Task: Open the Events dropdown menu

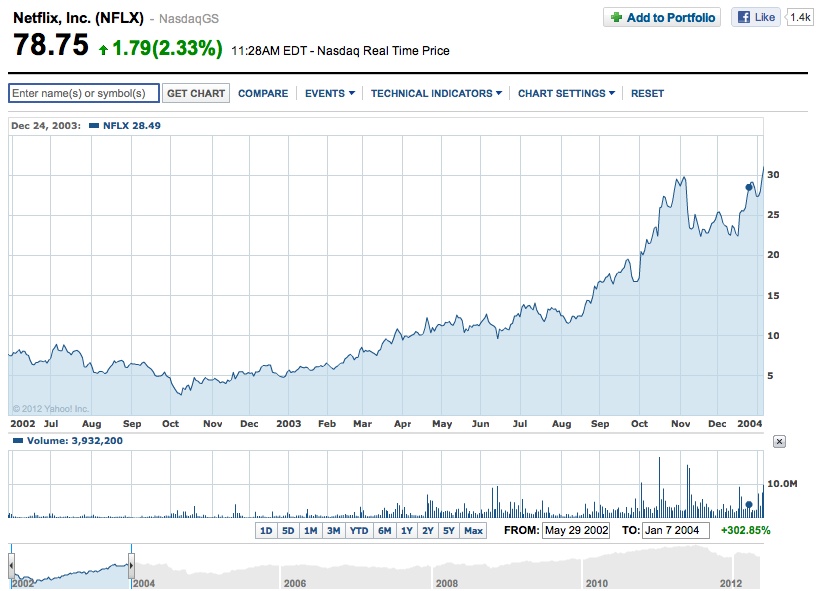Action: (x=330, y=94)
